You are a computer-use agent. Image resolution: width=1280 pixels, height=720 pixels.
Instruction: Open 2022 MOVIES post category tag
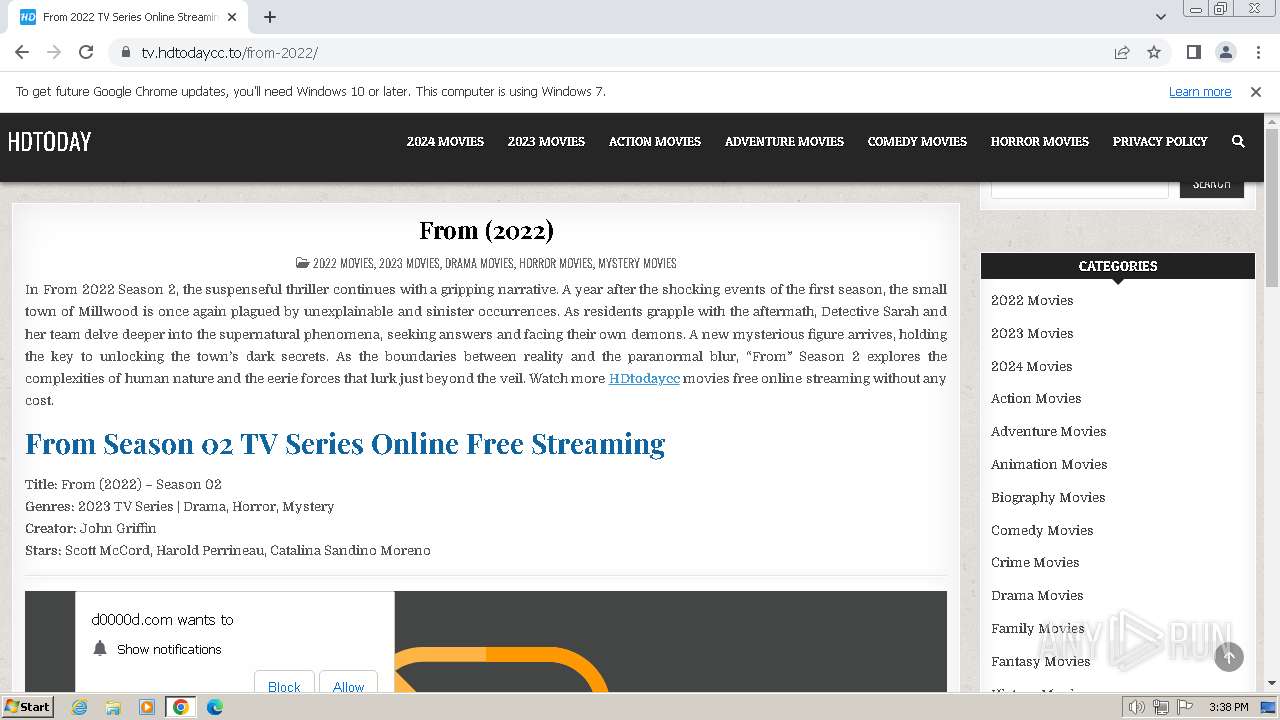[x=343, y=263]
